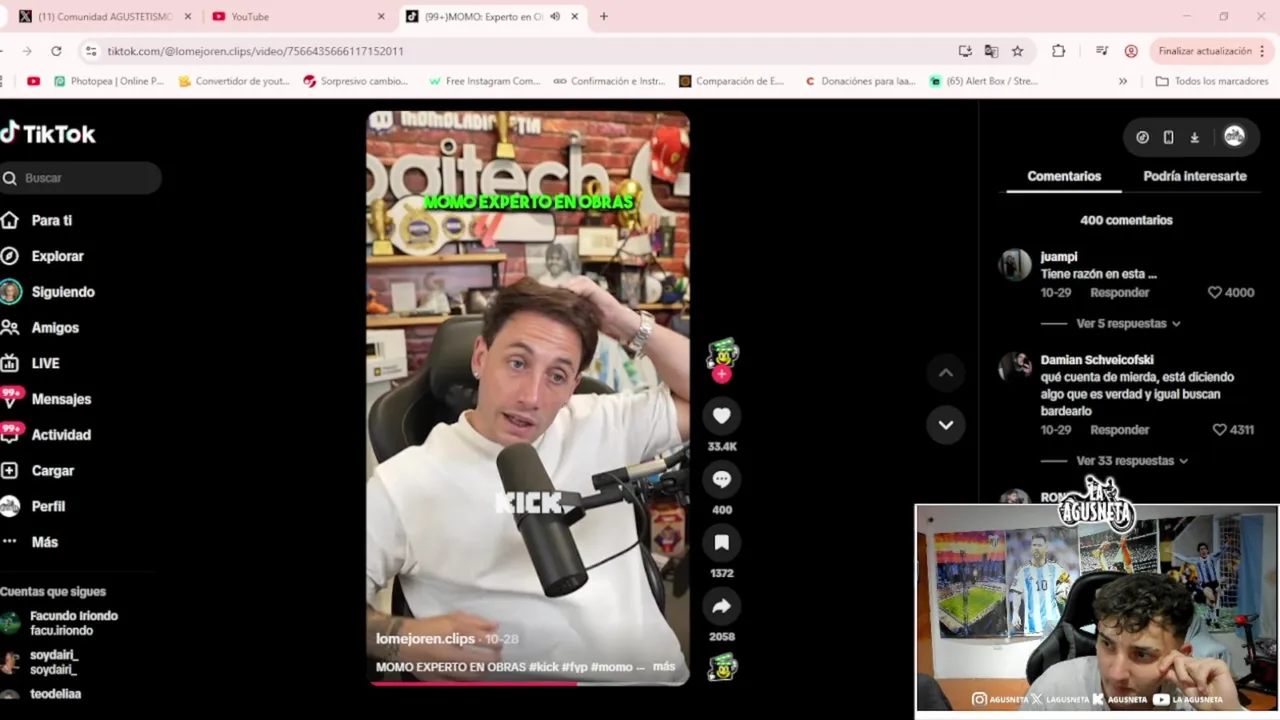Open Chrome three-dot menu

click(x=1264, y=51)
